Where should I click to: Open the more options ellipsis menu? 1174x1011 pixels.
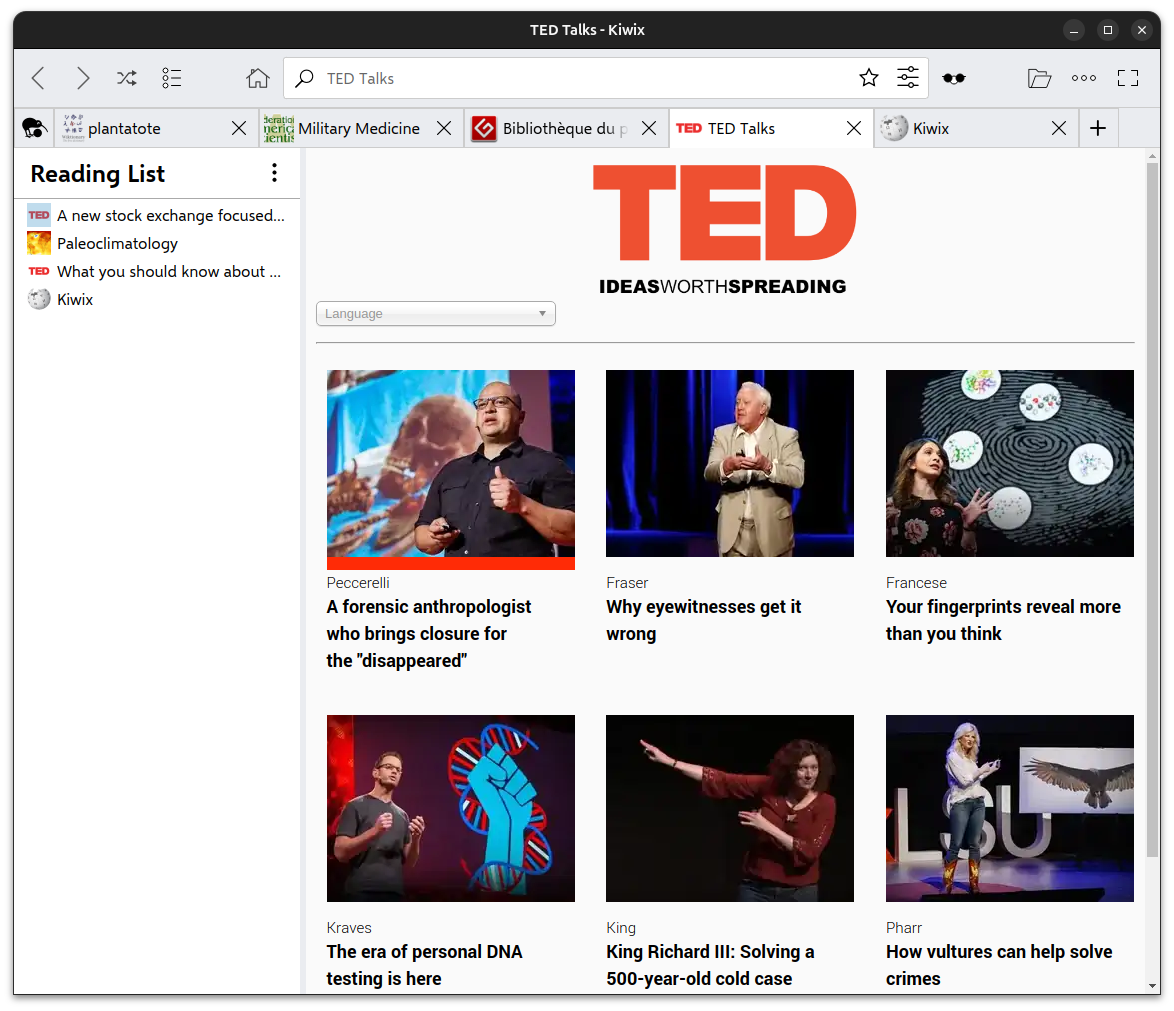tap(1084, 78)
